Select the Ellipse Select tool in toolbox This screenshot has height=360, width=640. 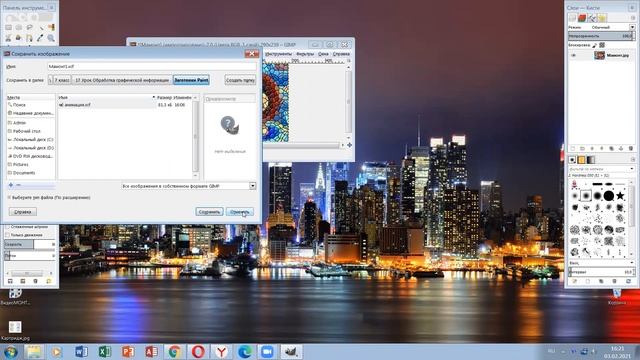pos(19,27)
